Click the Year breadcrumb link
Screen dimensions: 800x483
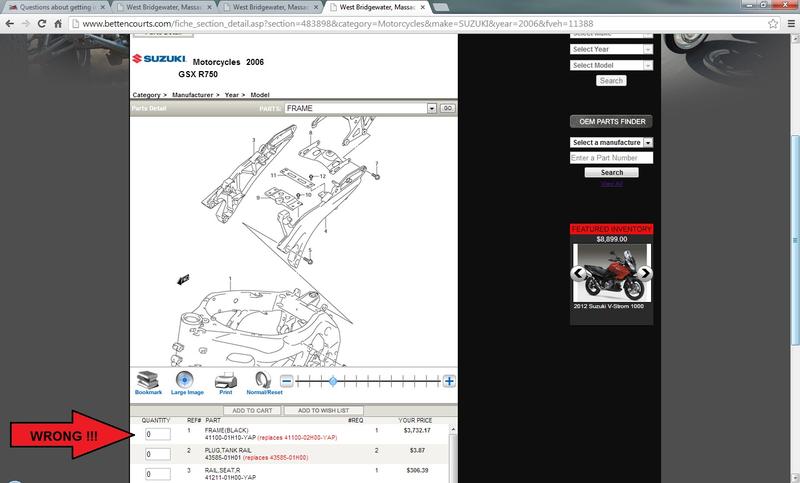coord(232,95)
